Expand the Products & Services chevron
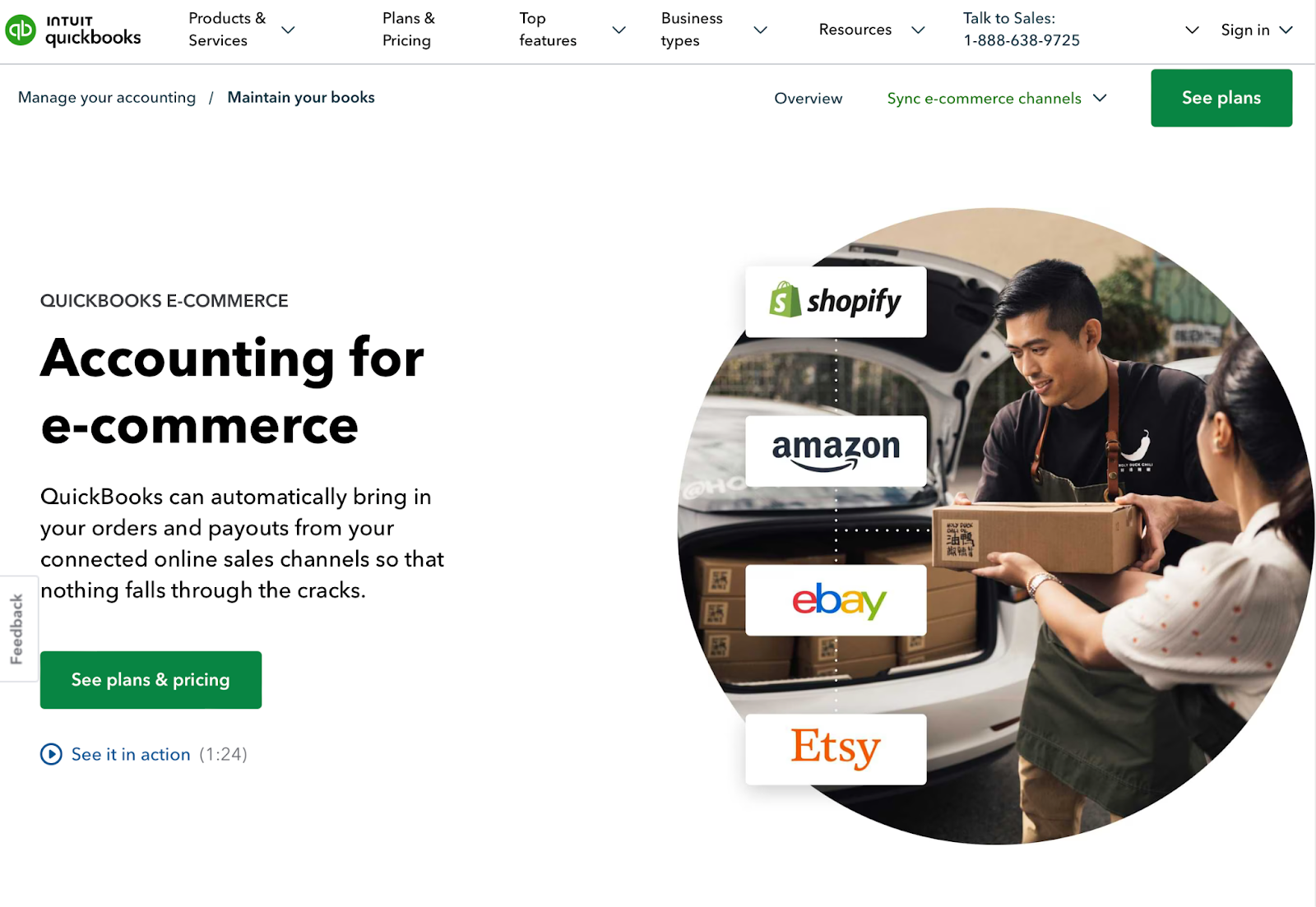The height and width of the screenshot is (907, 1316). pos(288,30)
